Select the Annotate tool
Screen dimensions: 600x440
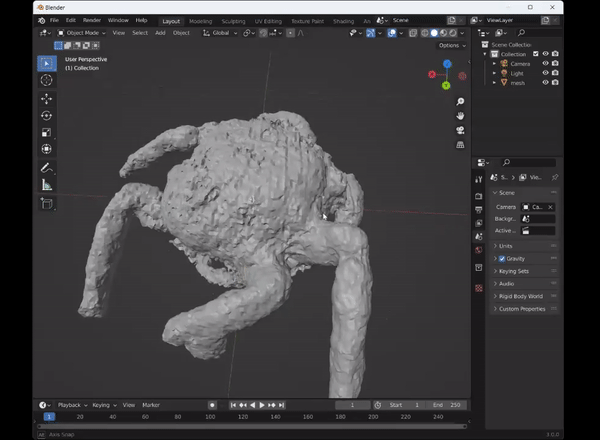[46, 167]
